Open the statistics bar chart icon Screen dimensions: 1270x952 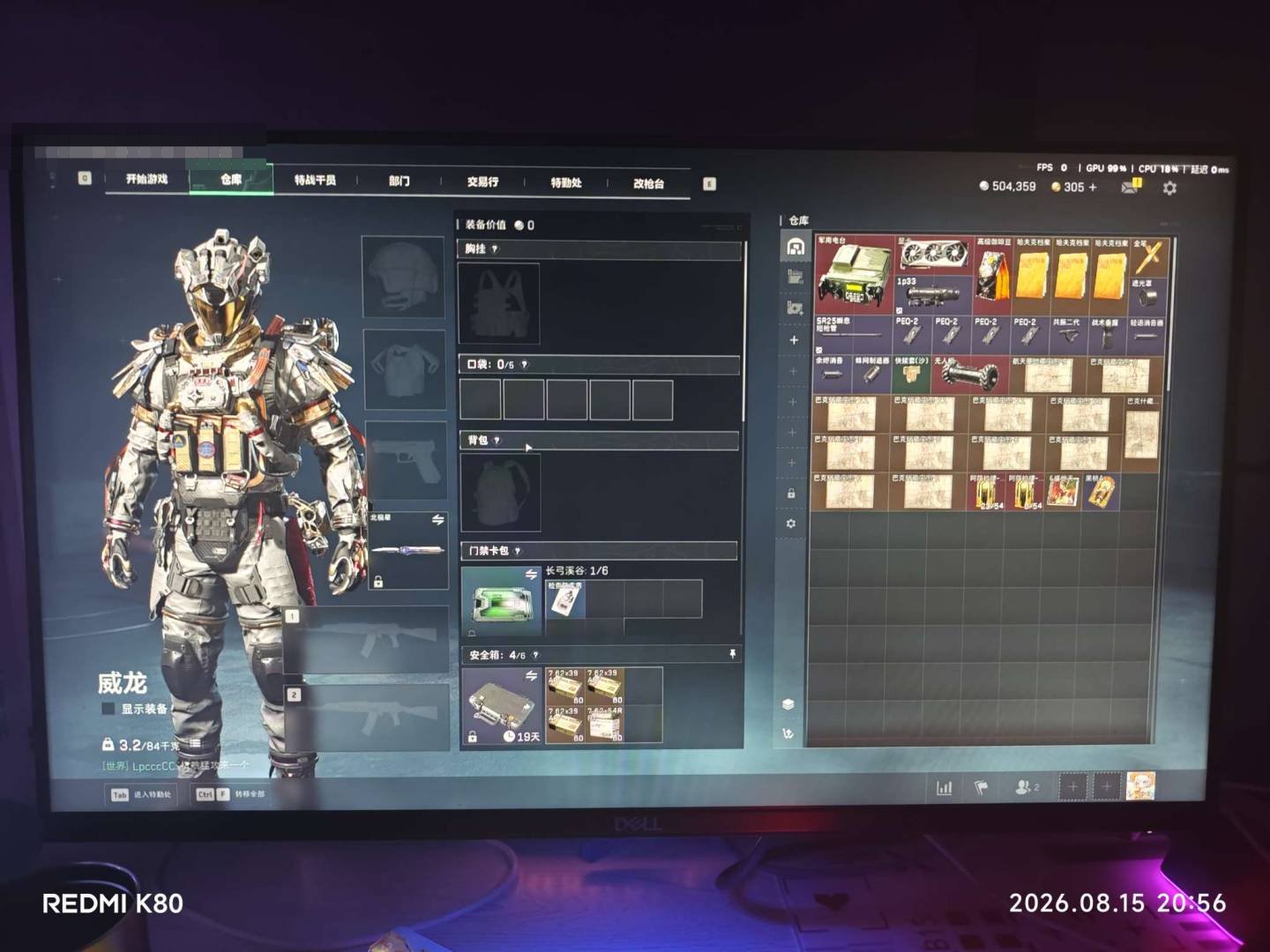944,786
